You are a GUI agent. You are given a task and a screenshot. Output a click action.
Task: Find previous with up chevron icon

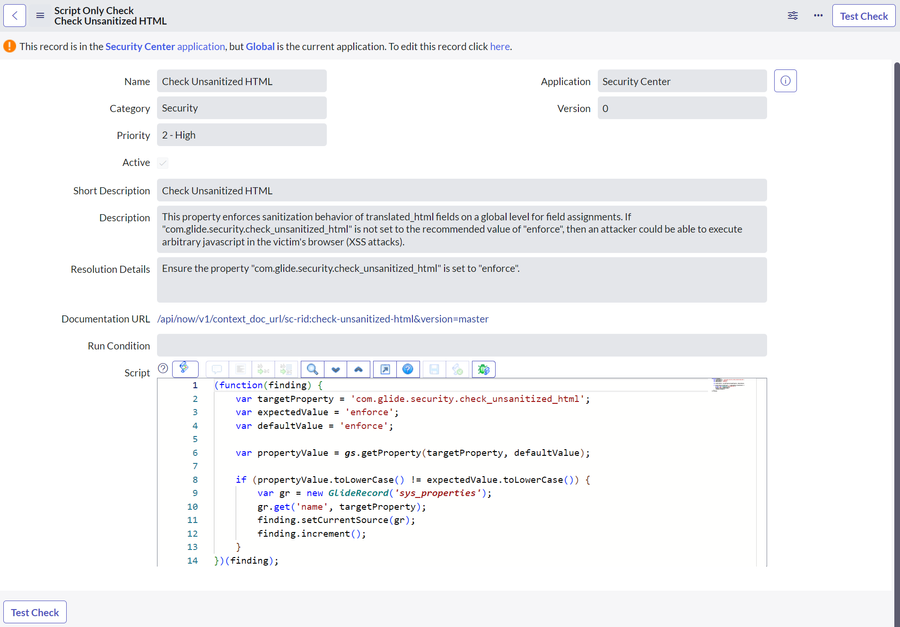[x=358, y=369]
